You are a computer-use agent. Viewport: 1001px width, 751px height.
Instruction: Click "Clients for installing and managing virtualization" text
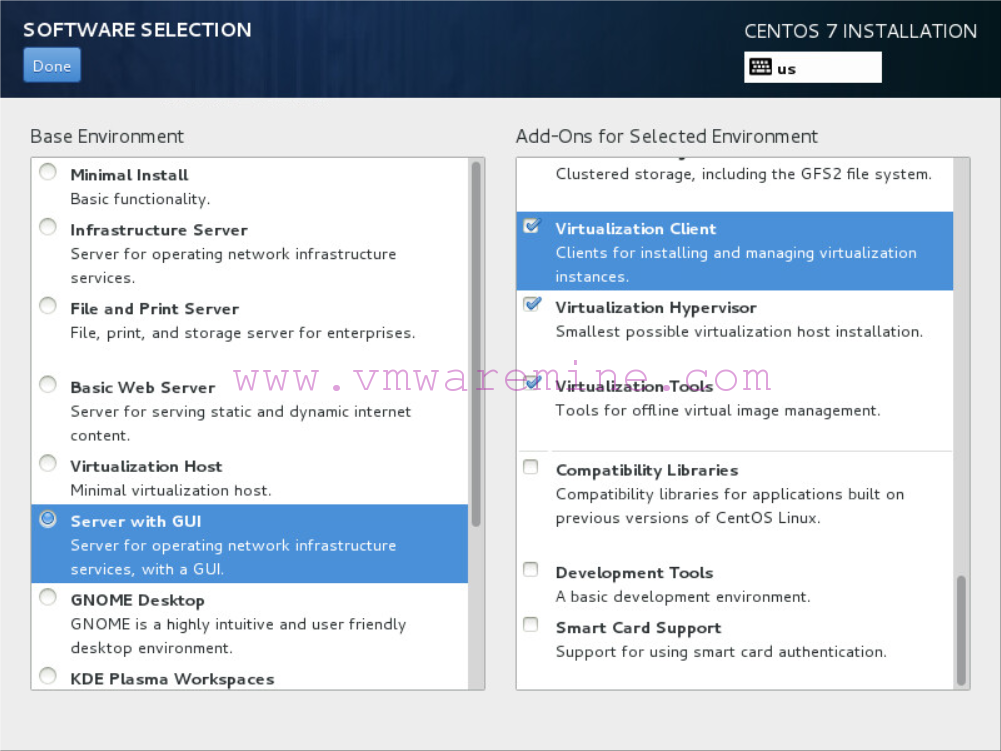click(x=736, y=264)
